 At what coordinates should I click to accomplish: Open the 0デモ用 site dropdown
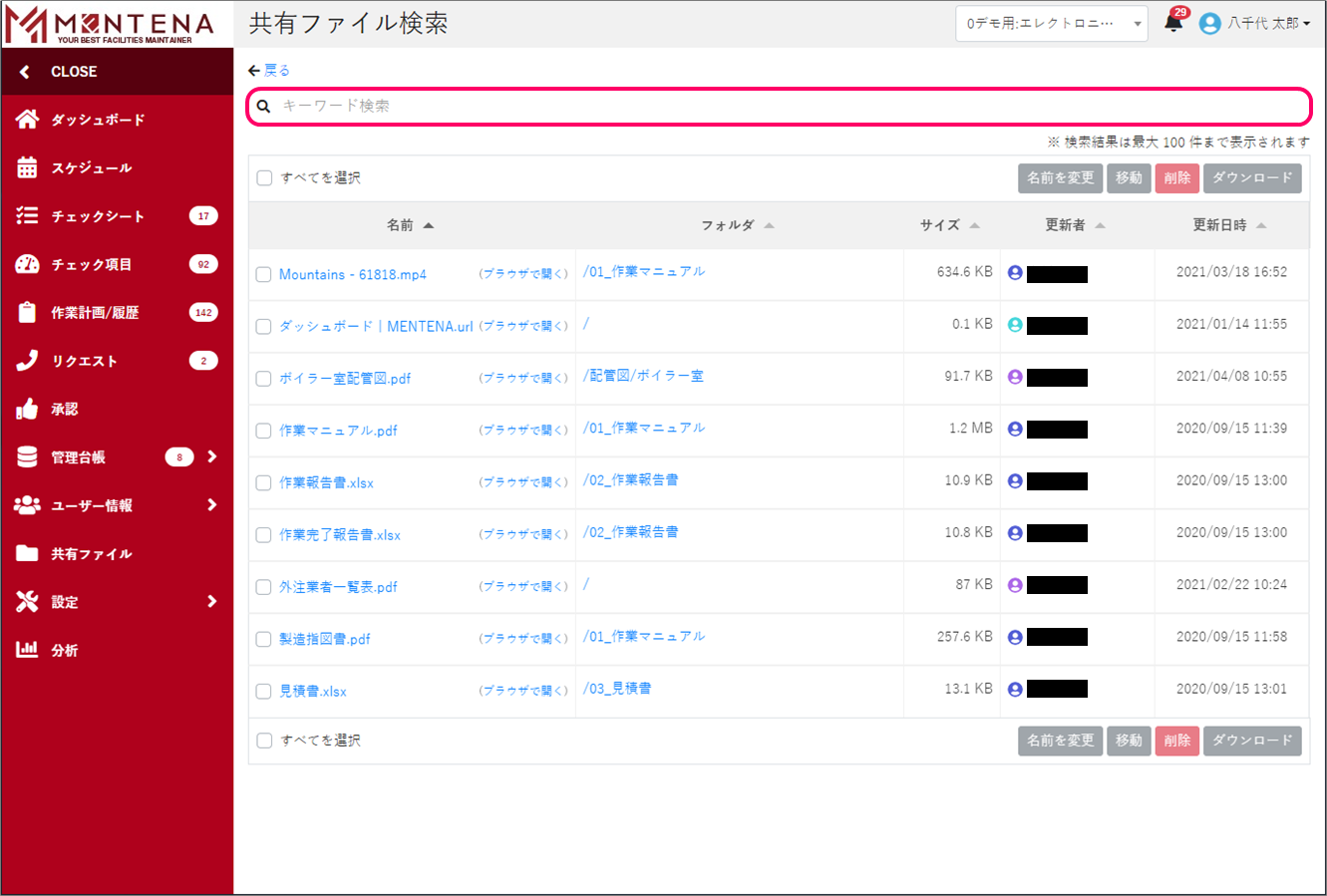1051,24
